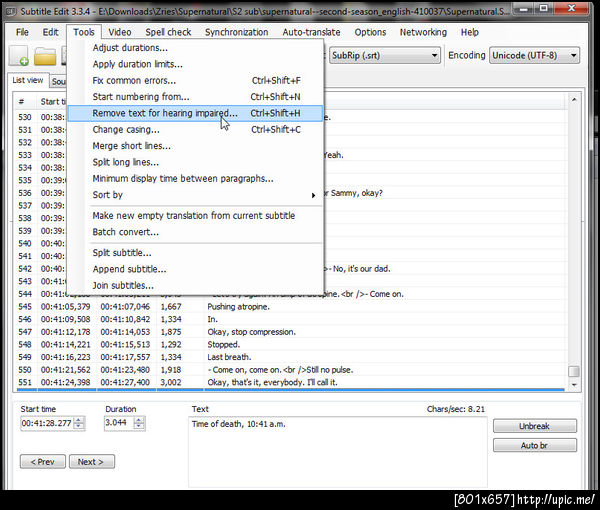This screenshot has height=510, width=600.
Task: Select row 549 Last breath.
Action: pyautogui.click(x=290, y=357)
